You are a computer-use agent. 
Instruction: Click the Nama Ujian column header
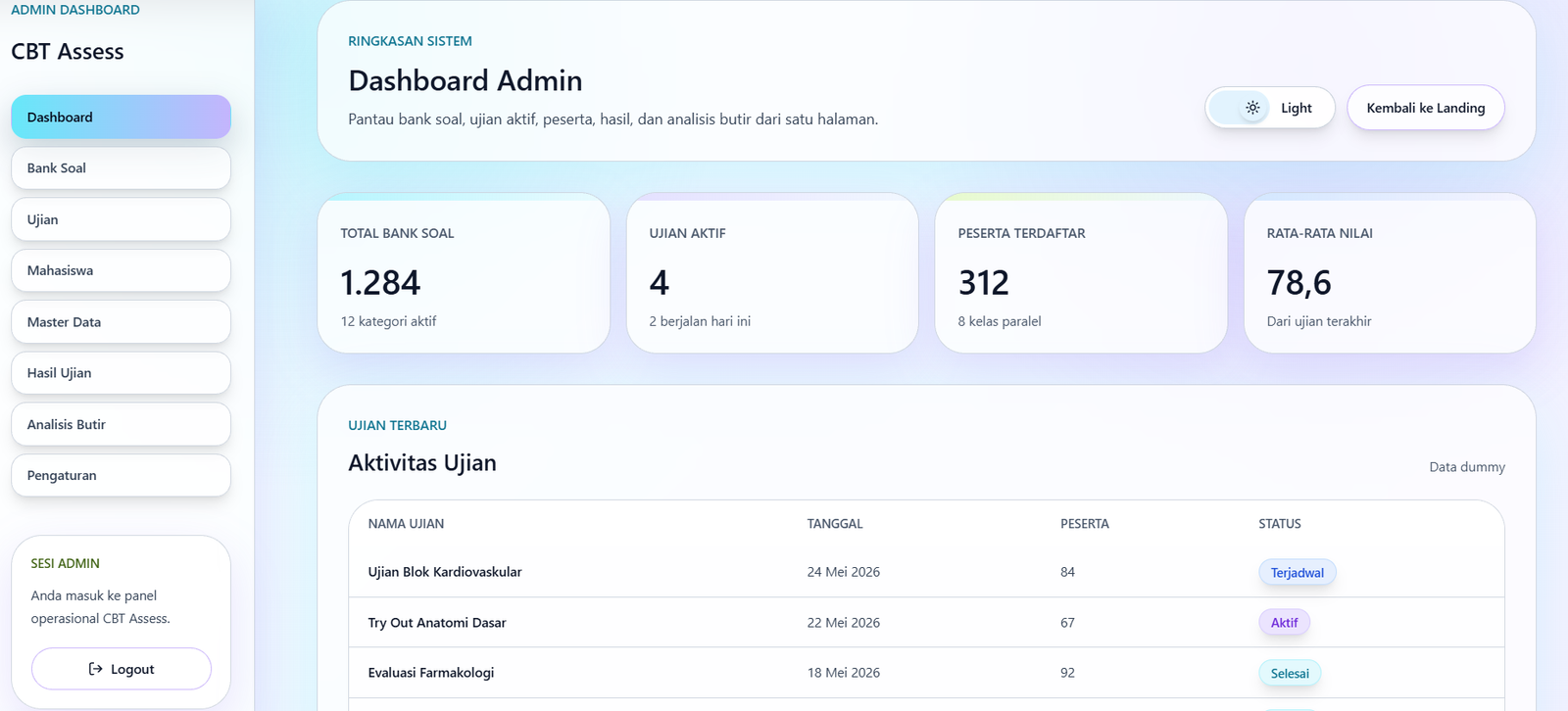click(x=406, y=524)
